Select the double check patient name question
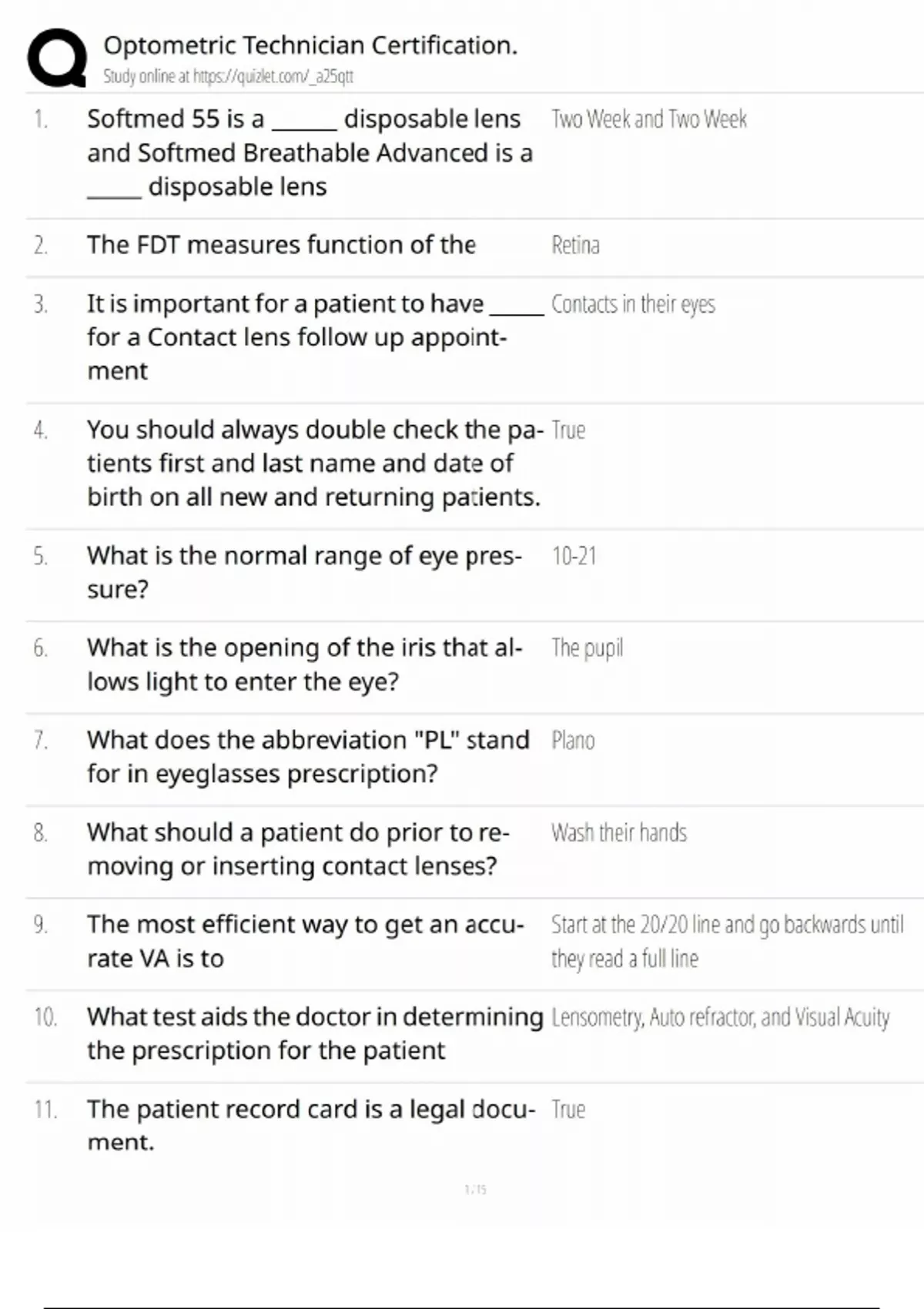Screen dimensions: 924x1309 coord(313,463)
